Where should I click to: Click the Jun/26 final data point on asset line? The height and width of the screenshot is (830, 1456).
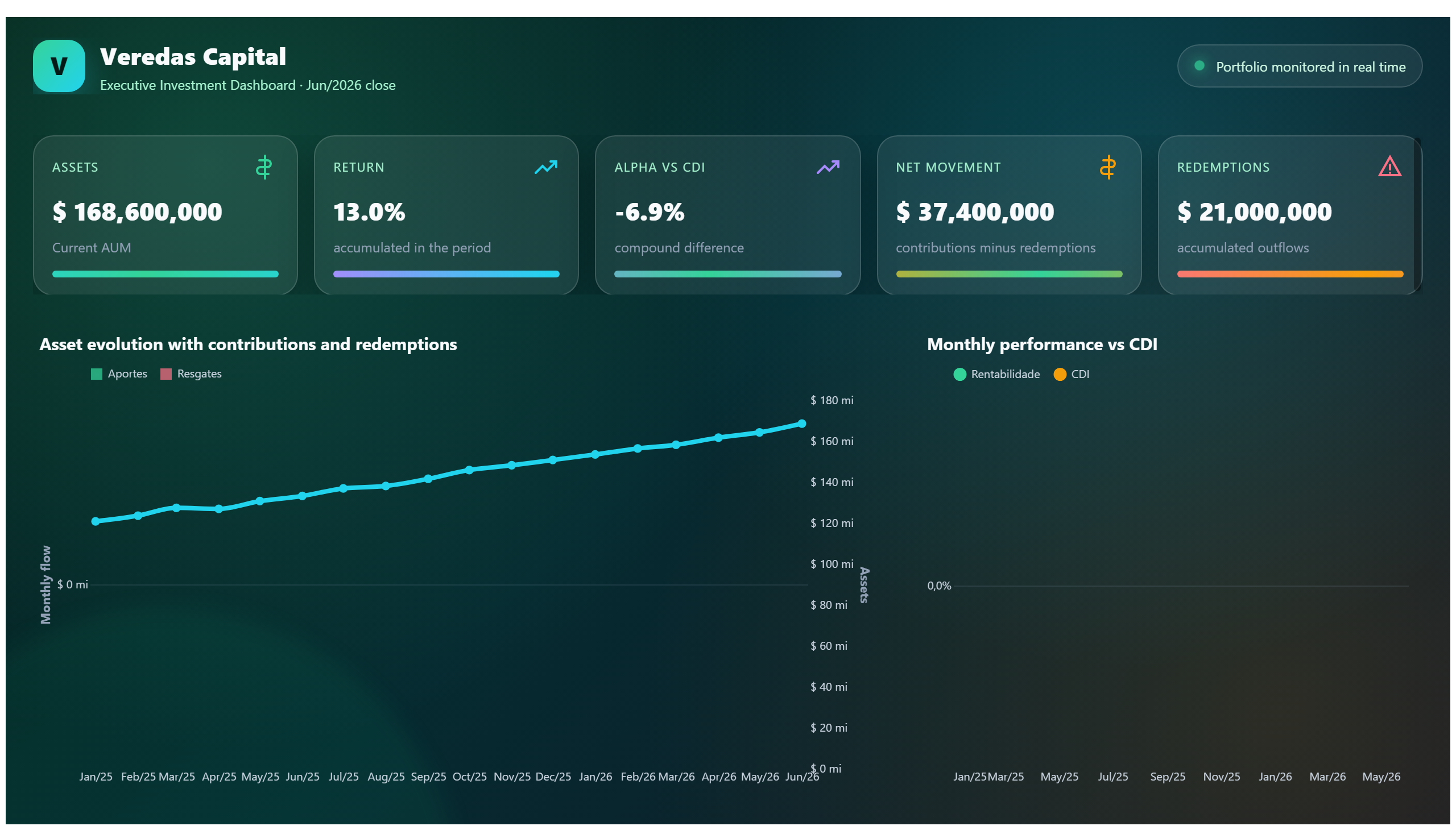(801, 424)
